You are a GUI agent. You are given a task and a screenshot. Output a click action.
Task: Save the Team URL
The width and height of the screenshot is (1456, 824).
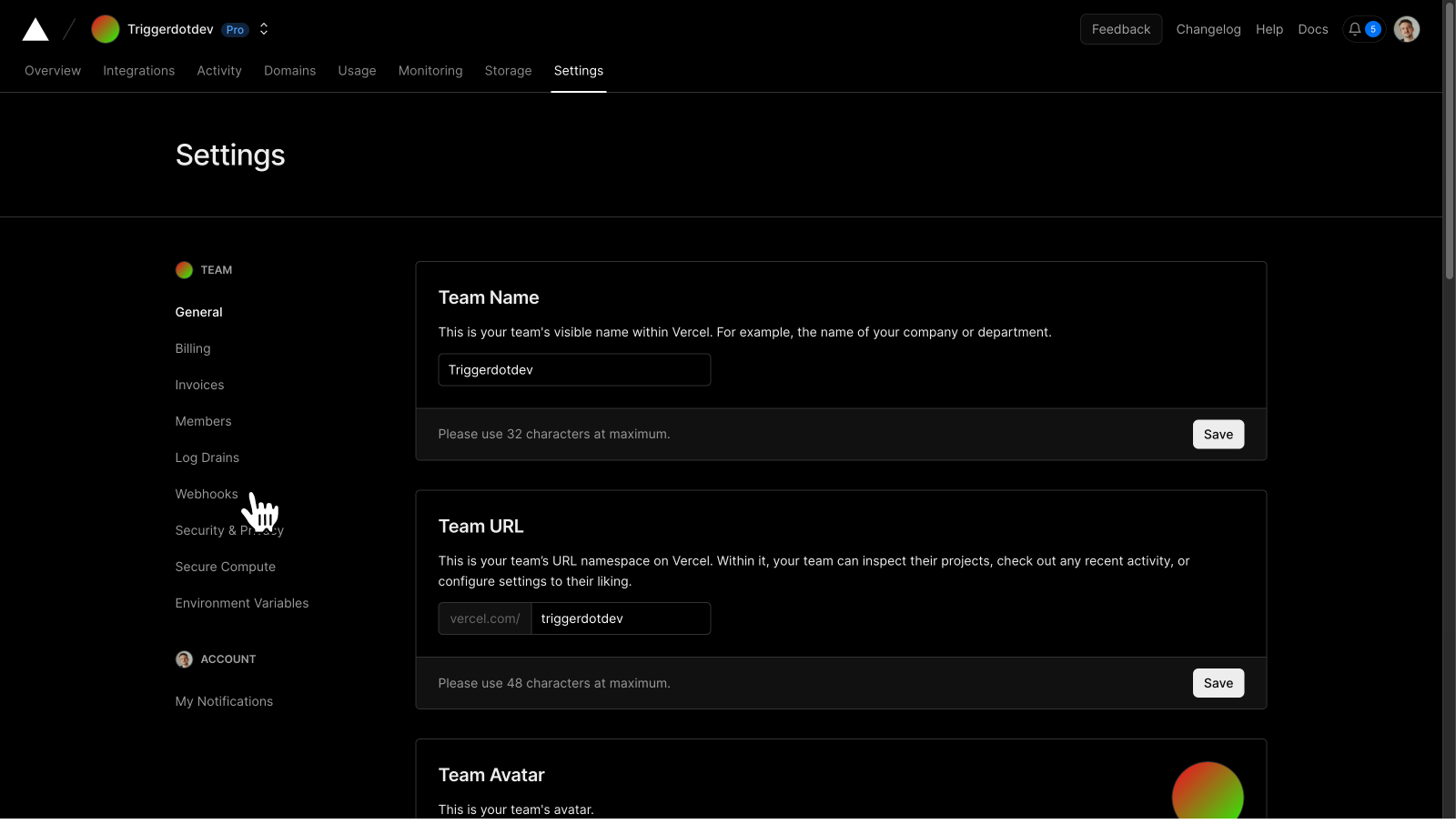click(x=1218, y=683)
